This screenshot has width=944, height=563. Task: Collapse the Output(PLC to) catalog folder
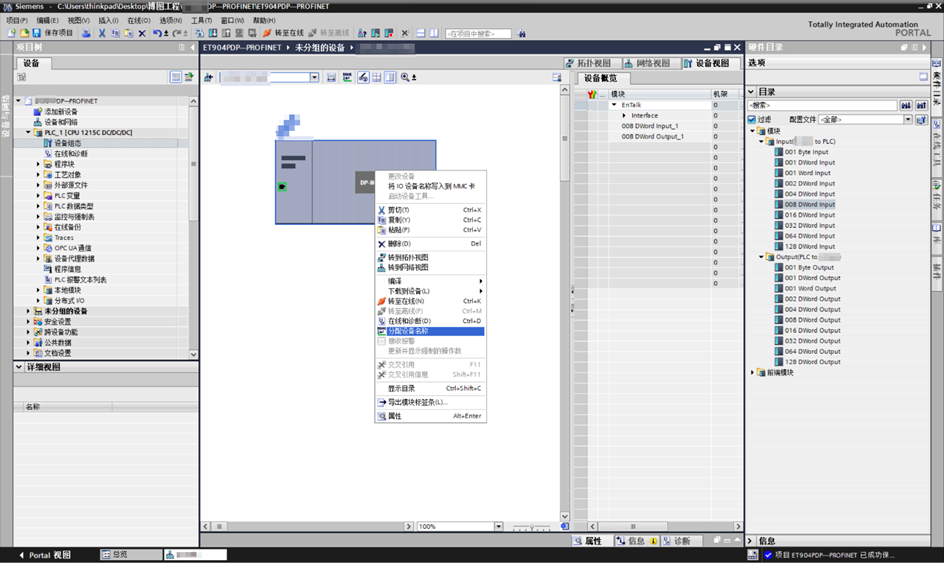pyautogui.click(x=761, y=257)
